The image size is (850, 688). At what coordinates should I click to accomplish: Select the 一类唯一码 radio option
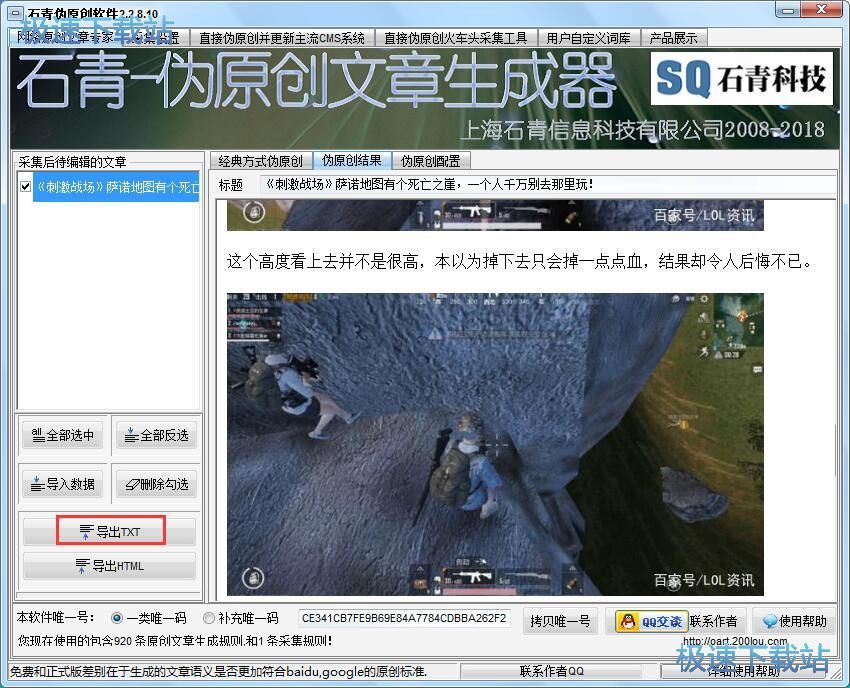point(149,618)
